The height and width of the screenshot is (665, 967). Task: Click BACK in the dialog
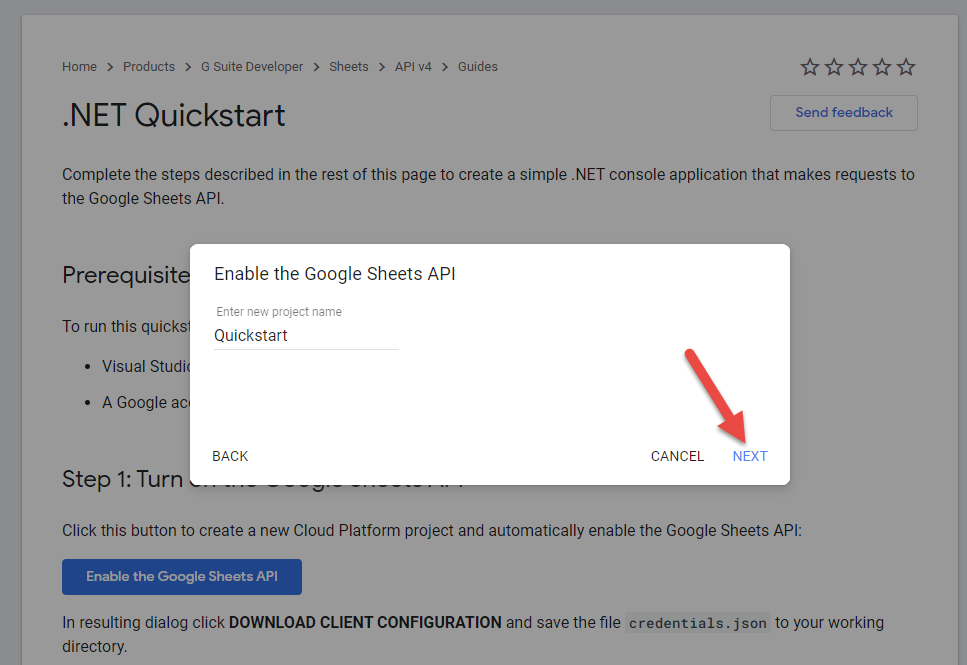click(230, 456)
